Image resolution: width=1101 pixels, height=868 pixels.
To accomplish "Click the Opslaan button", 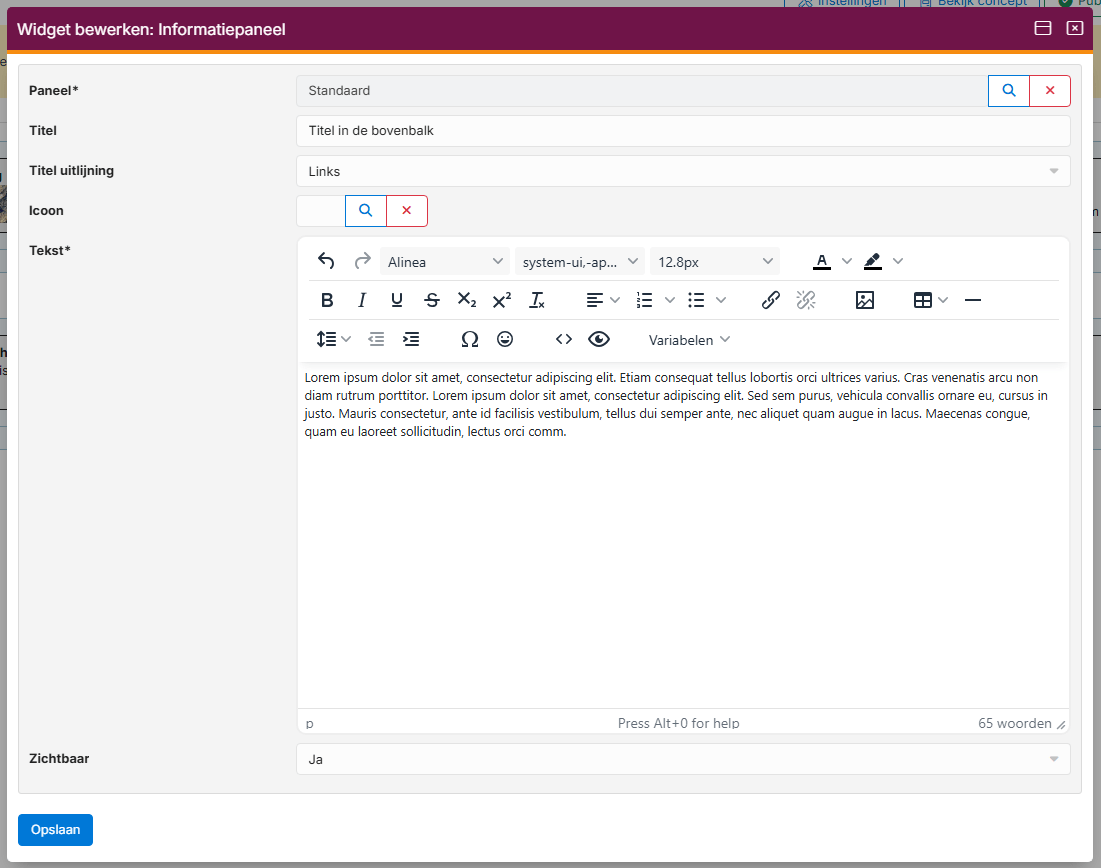I will pyautogui.click(x=55, y=830).
